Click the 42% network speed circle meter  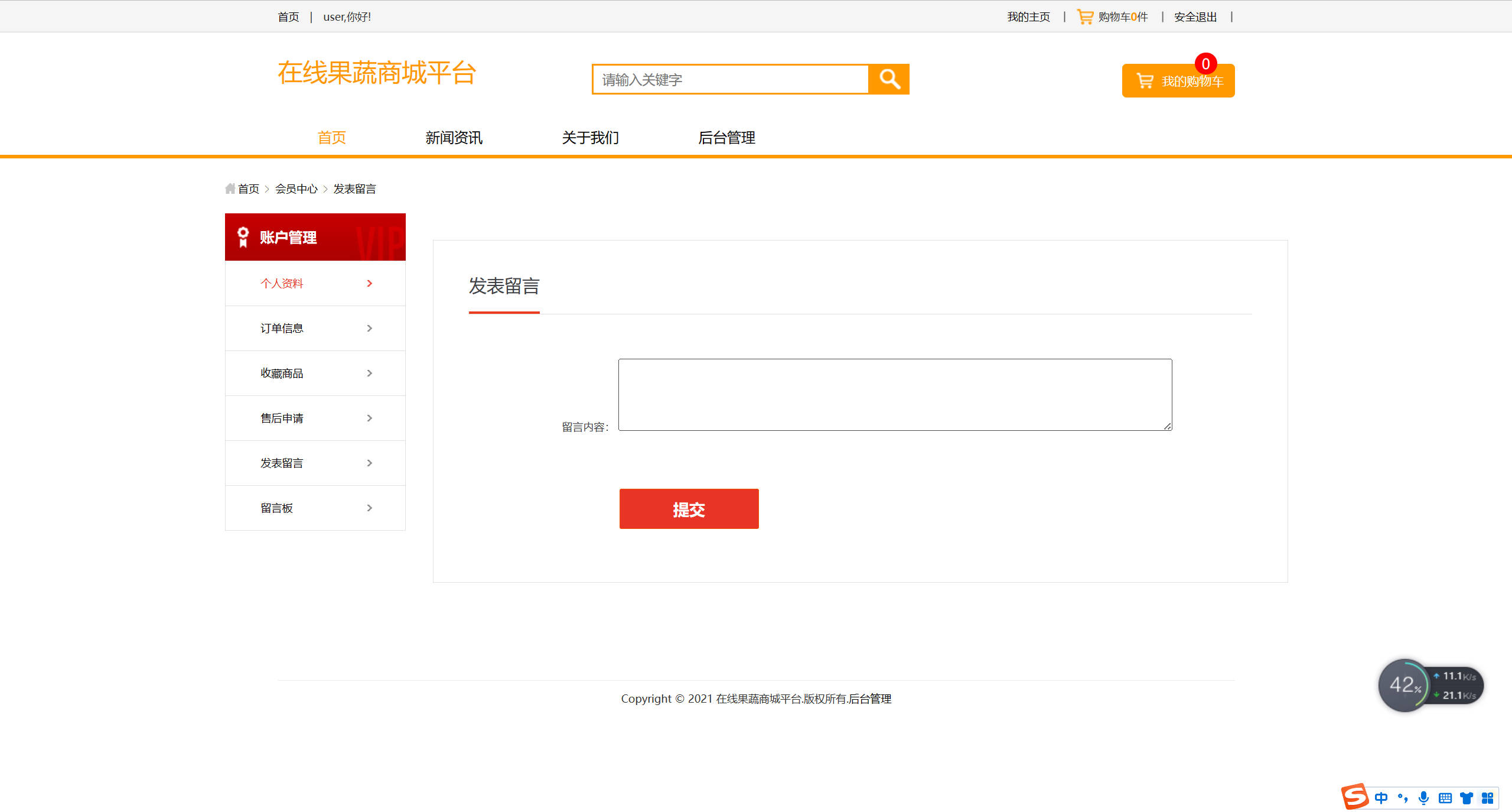[1406, 685]
